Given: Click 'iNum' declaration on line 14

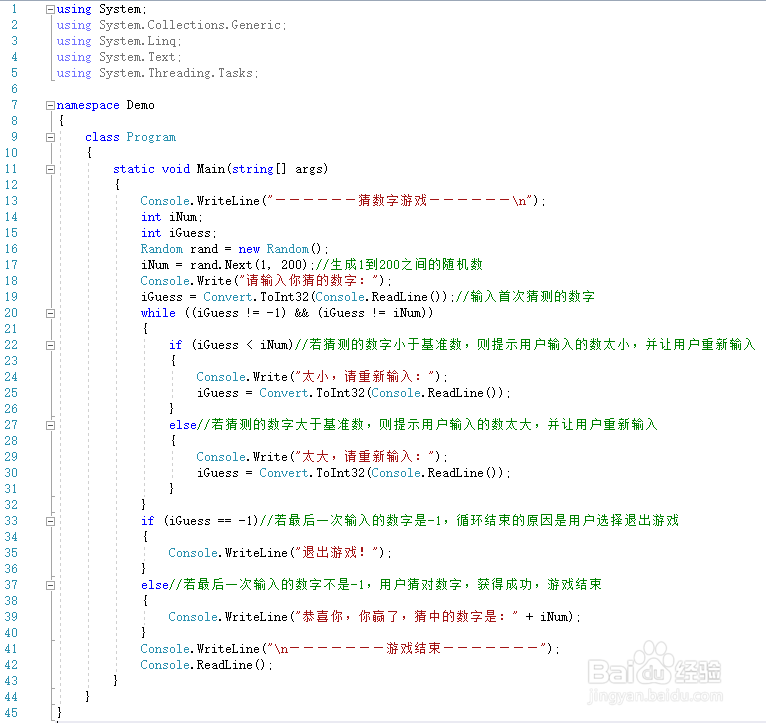Looking at the screenshot, I should pos(183,217).
